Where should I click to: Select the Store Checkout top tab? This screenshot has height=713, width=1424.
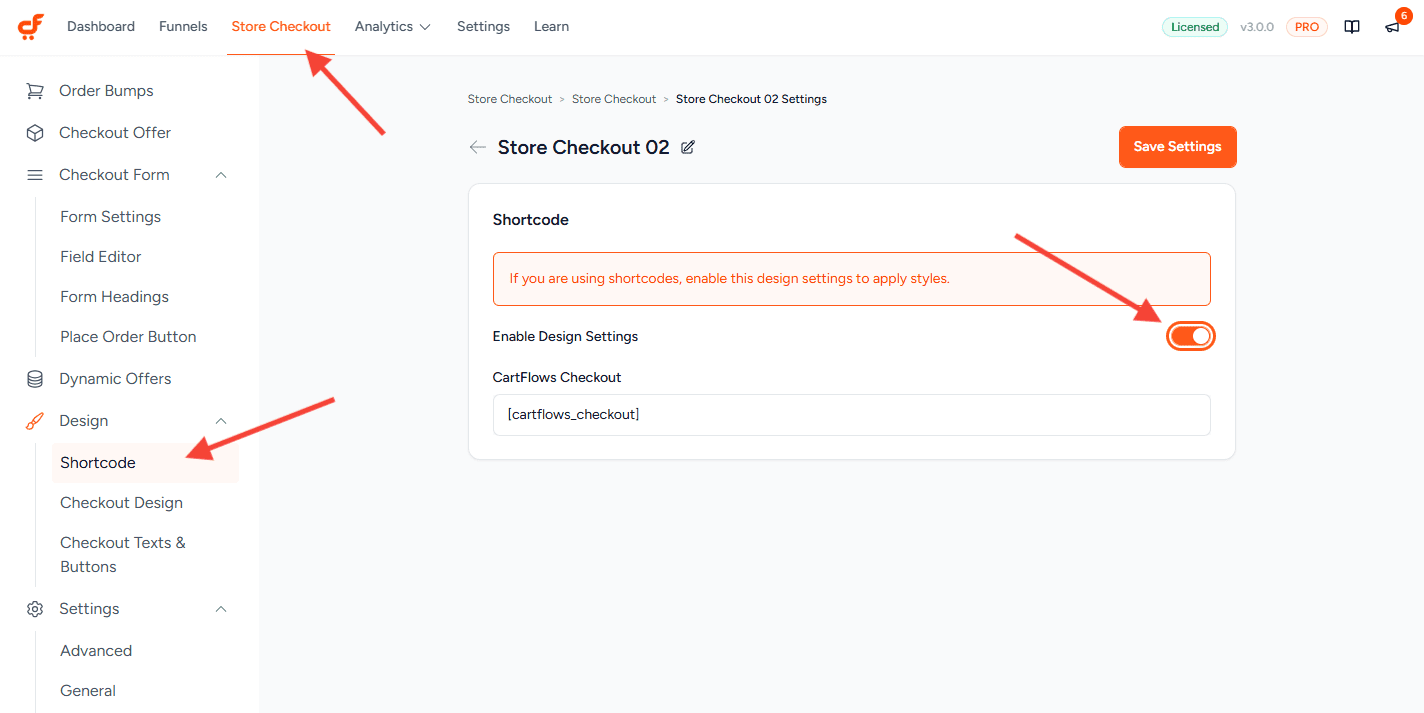281,27
